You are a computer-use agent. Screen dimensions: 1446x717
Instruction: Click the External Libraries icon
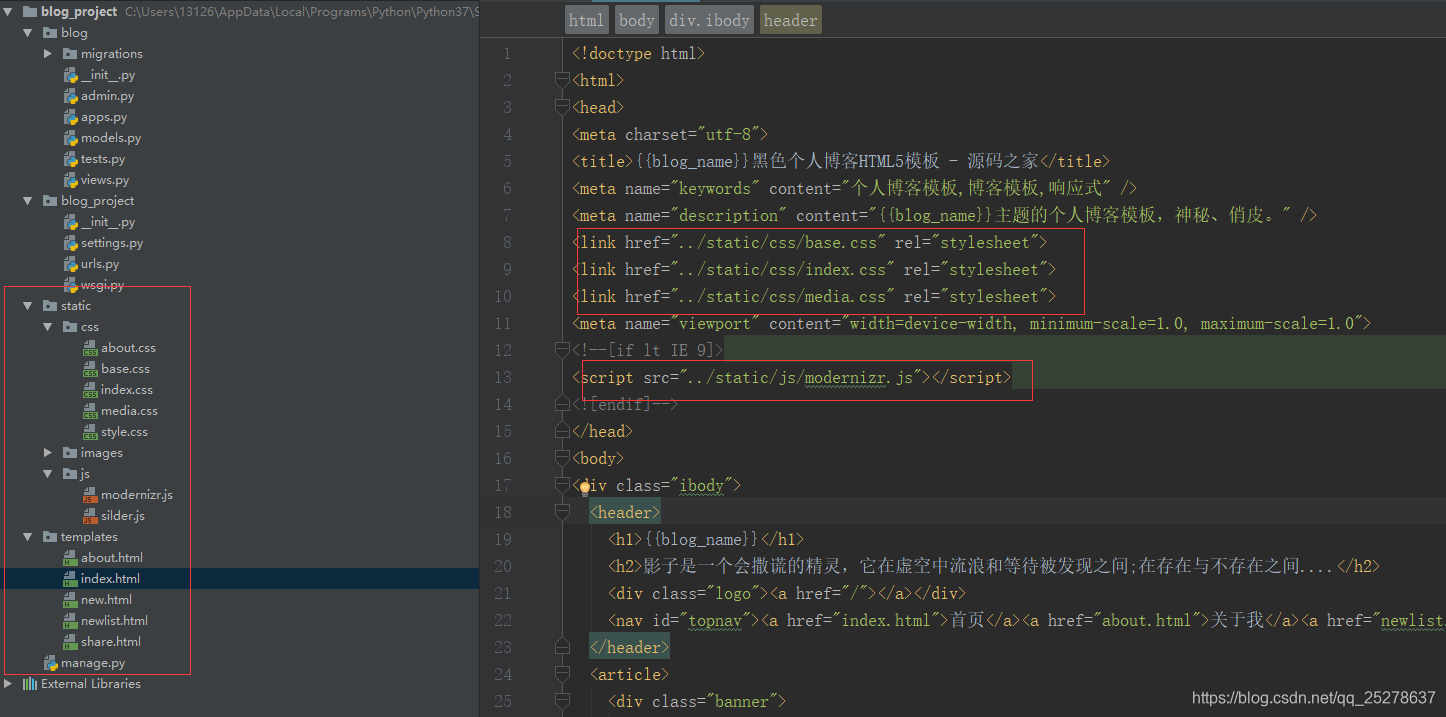(29, 684)
